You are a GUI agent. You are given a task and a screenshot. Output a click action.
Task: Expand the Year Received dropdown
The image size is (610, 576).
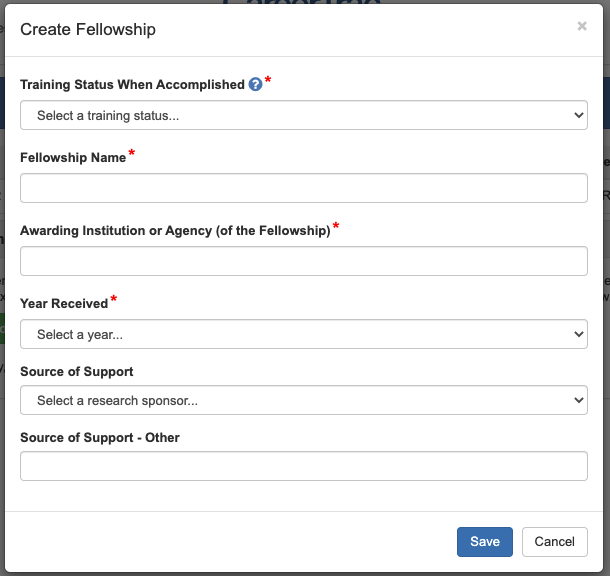[x=303, y=334]
